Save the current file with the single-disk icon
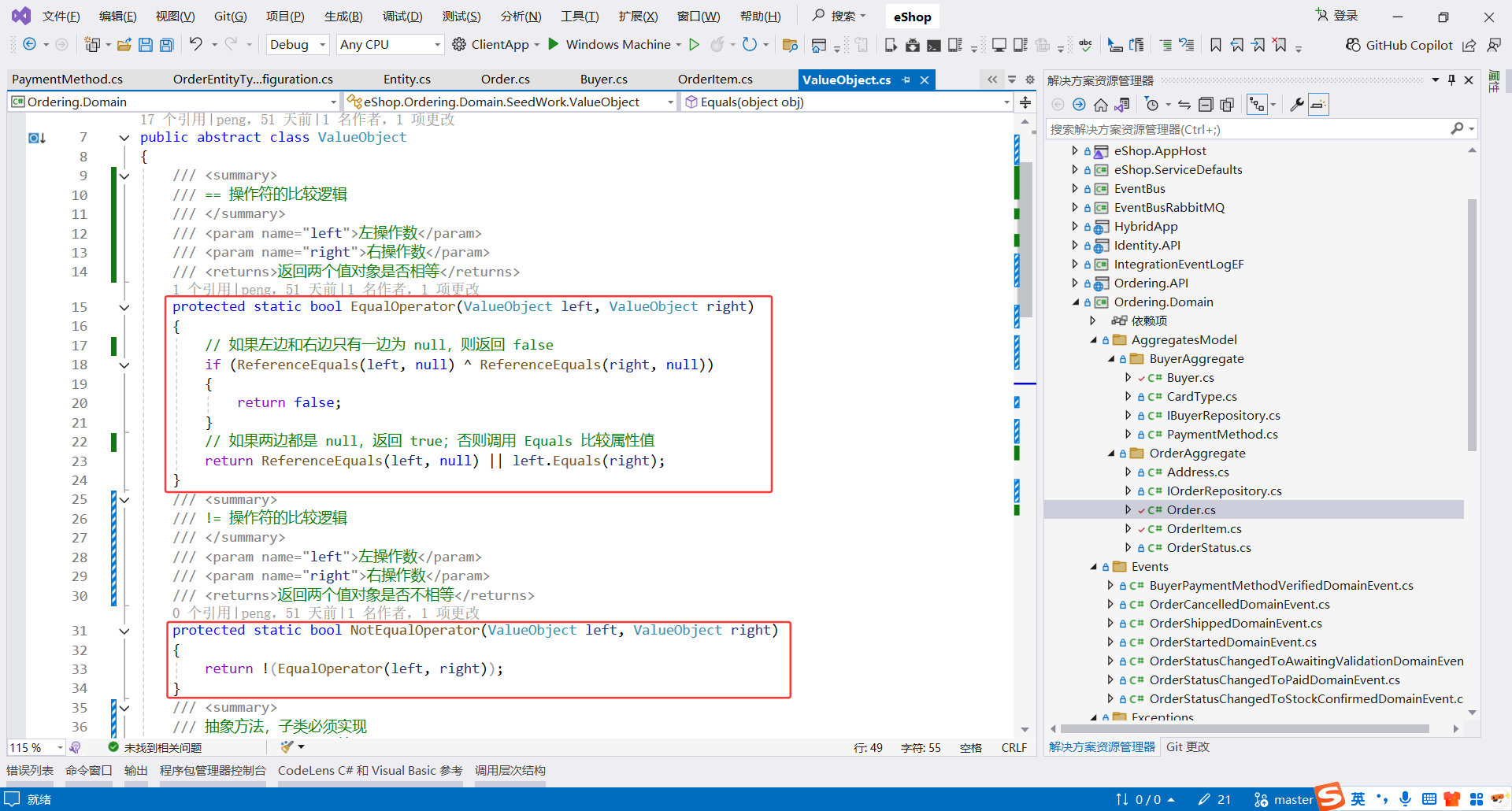Screen dimensions: 1512x811 [x=146, y=45]
